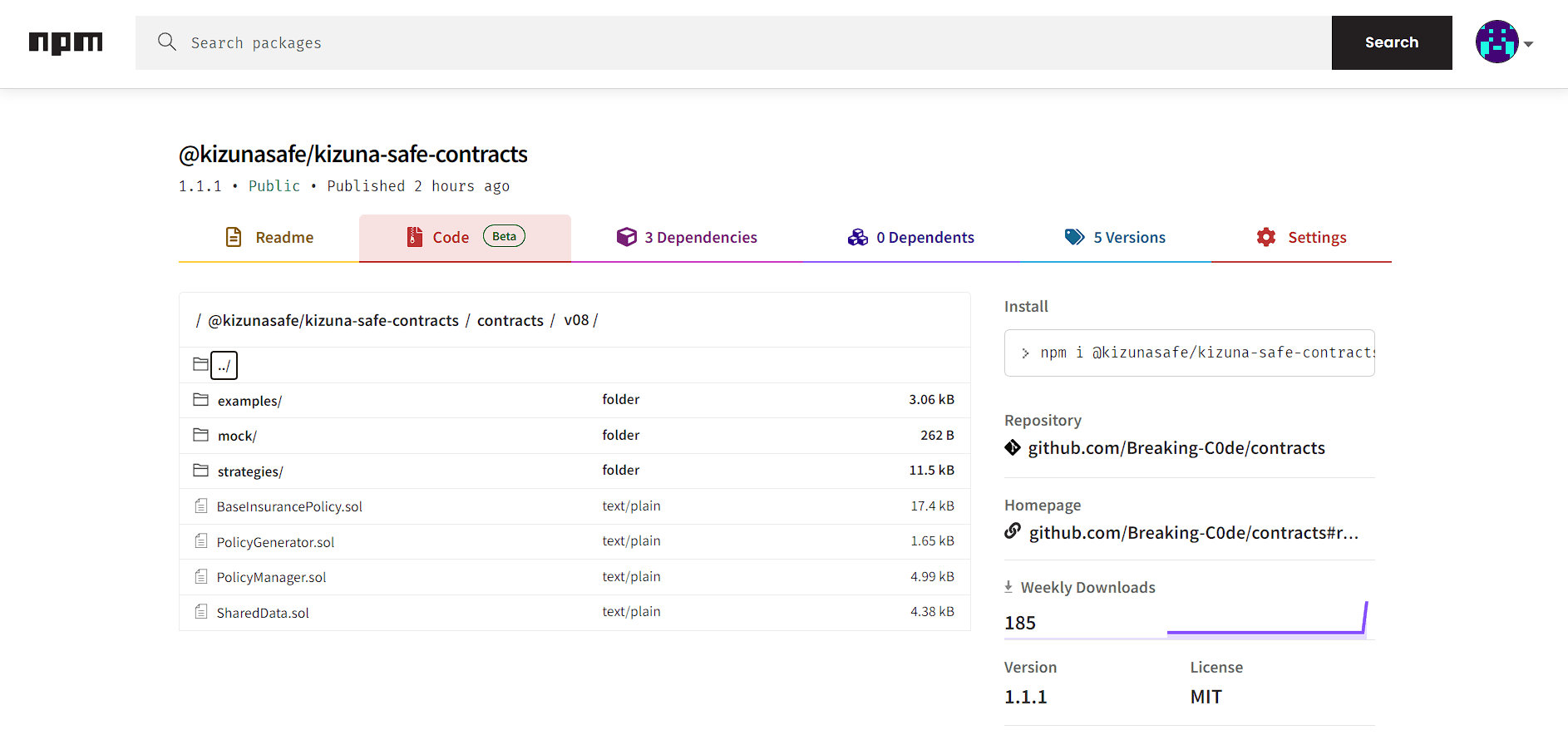Viewport: 1568px width, 740px height.
Task: Click the Dependents cubes icon
Action: (858, 237)
